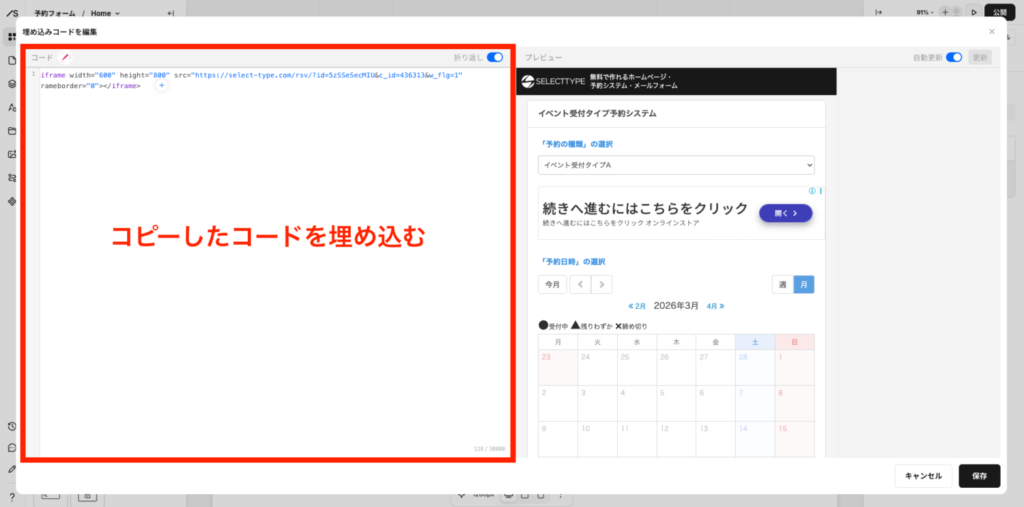Image resolution: width=1024 pixels, height=507 pixels.
Task: Open the Studio logo menu
Action: [11, 13]
